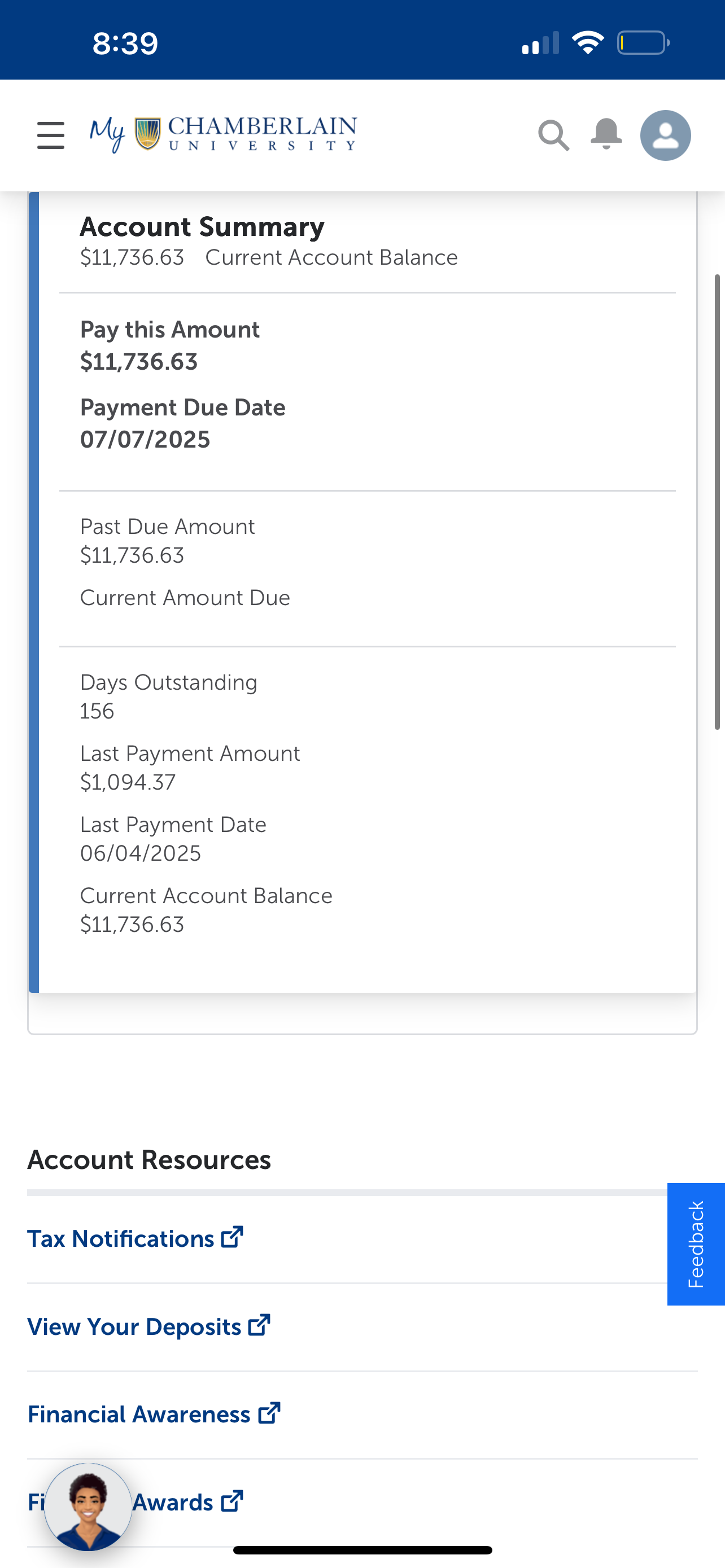This screenshot has height=1568, width=725.
Task: Tap the Account Summary heading
Action: 202,227
